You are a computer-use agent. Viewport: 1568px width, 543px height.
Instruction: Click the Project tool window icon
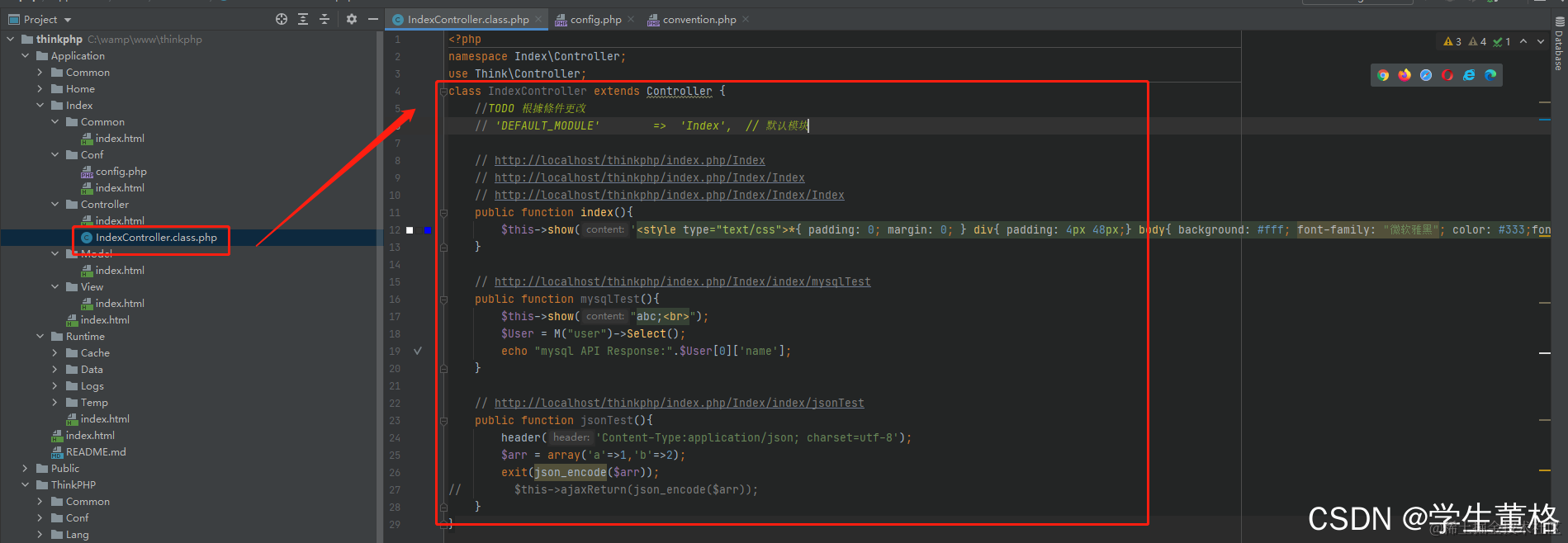point(14,19)
